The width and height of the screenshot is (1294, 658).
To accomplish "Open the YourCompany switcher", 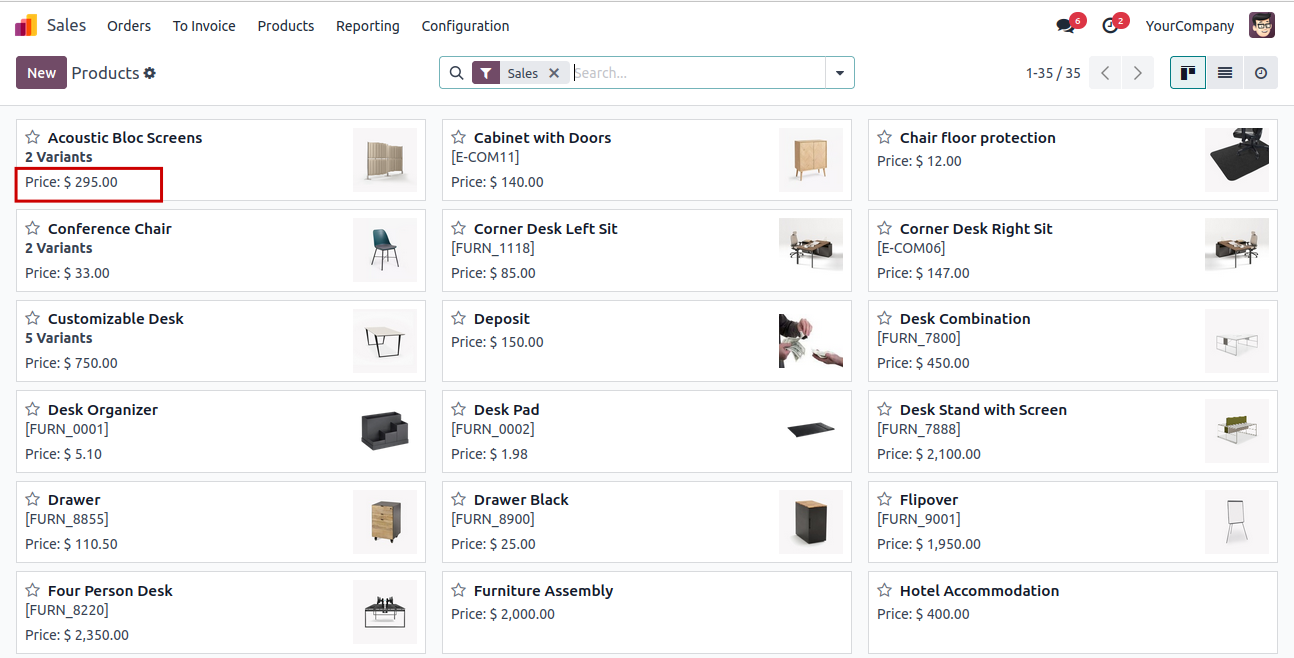I will [1190, 26].
